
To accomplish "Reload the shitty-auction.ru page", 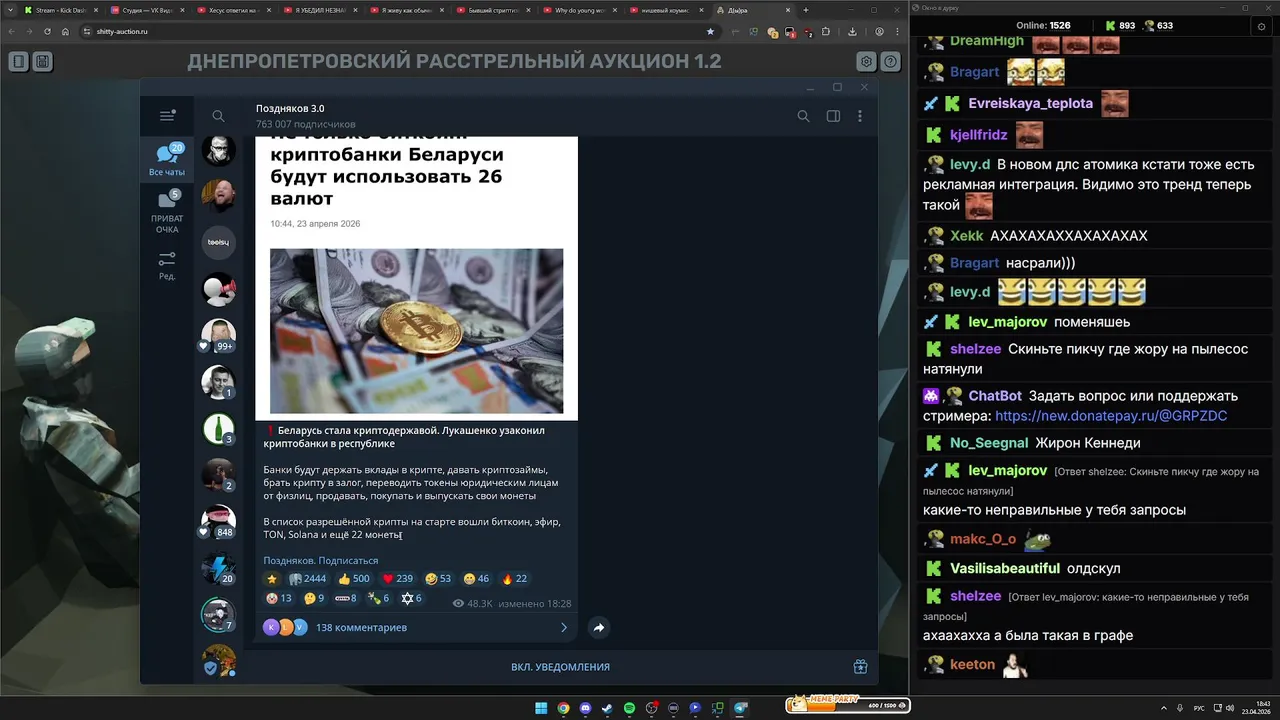I will (x=47, y=31).
